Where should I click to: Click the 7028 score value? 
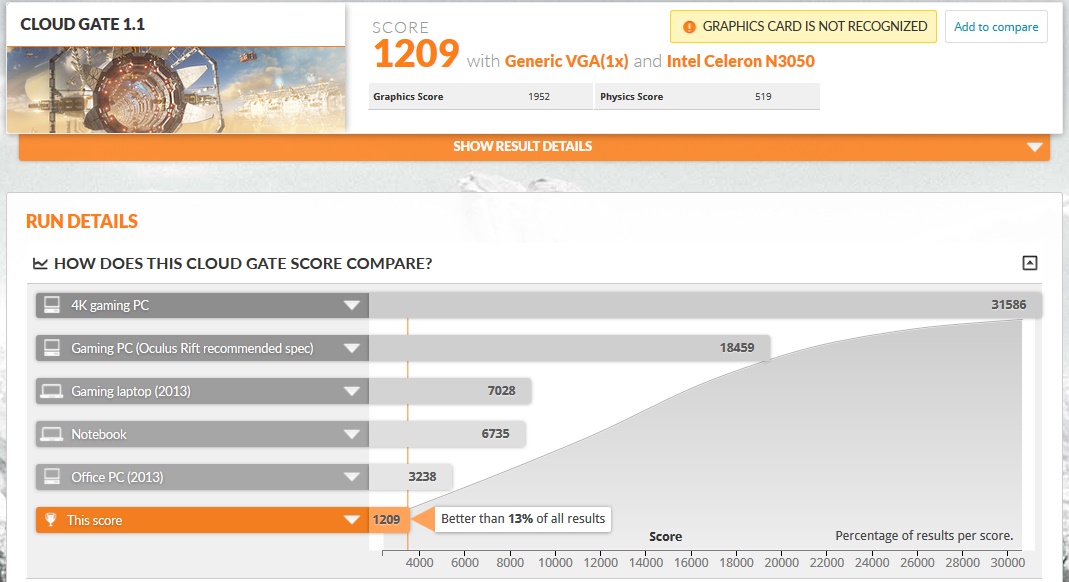tap(501, 390)
